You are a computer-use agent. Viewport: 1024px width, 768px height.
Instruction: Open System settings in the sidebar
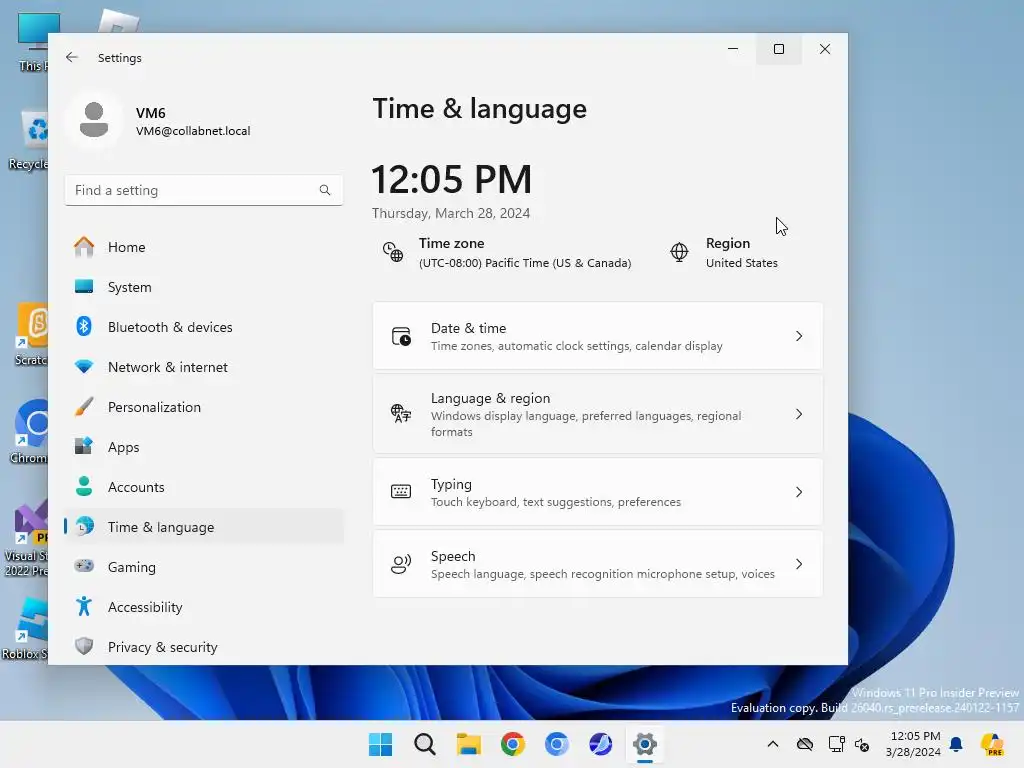click(x=204, y=287)
